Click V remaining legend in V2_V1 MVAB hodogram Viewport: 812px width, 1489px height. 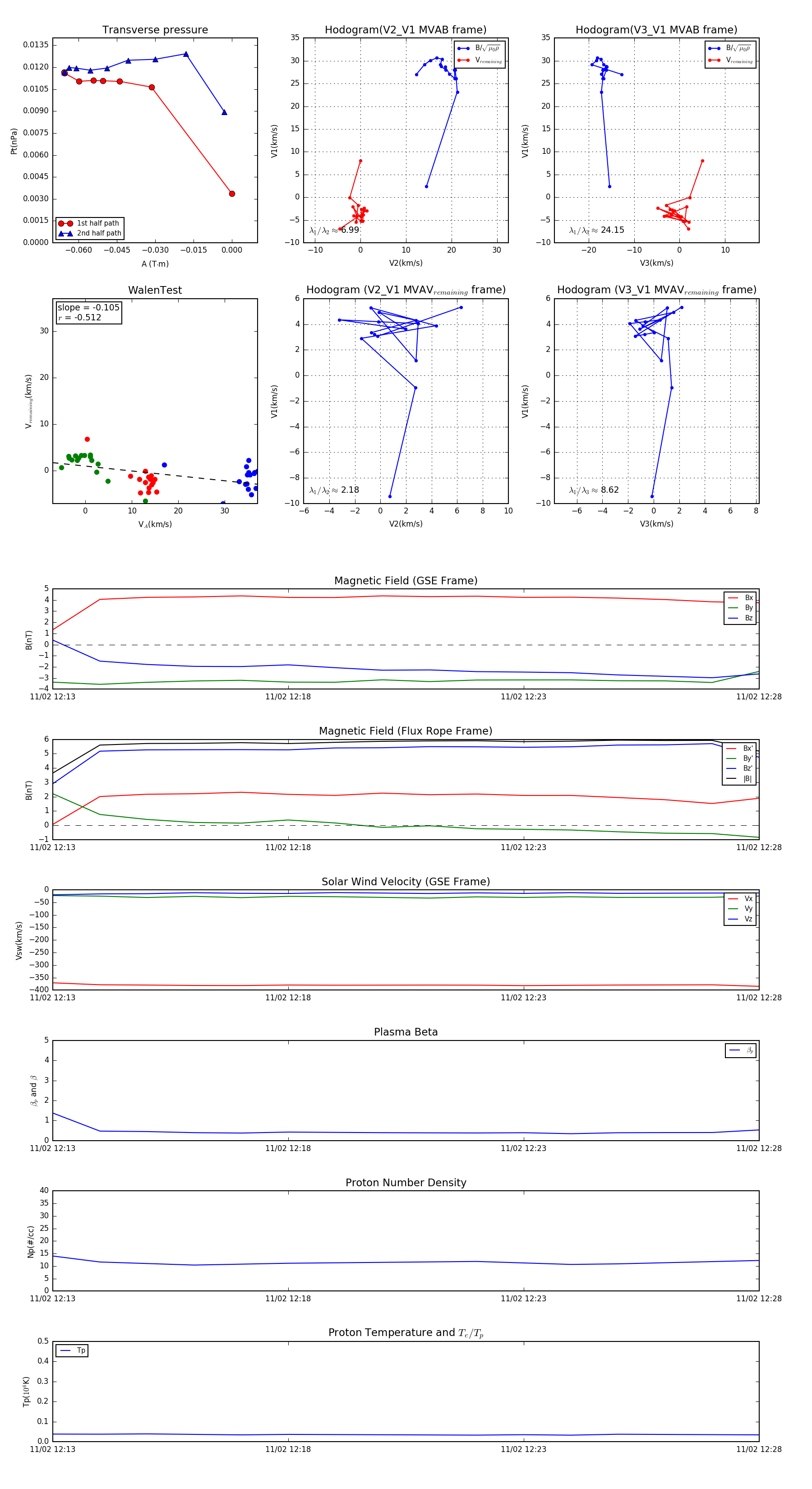[x=479, y=60]
